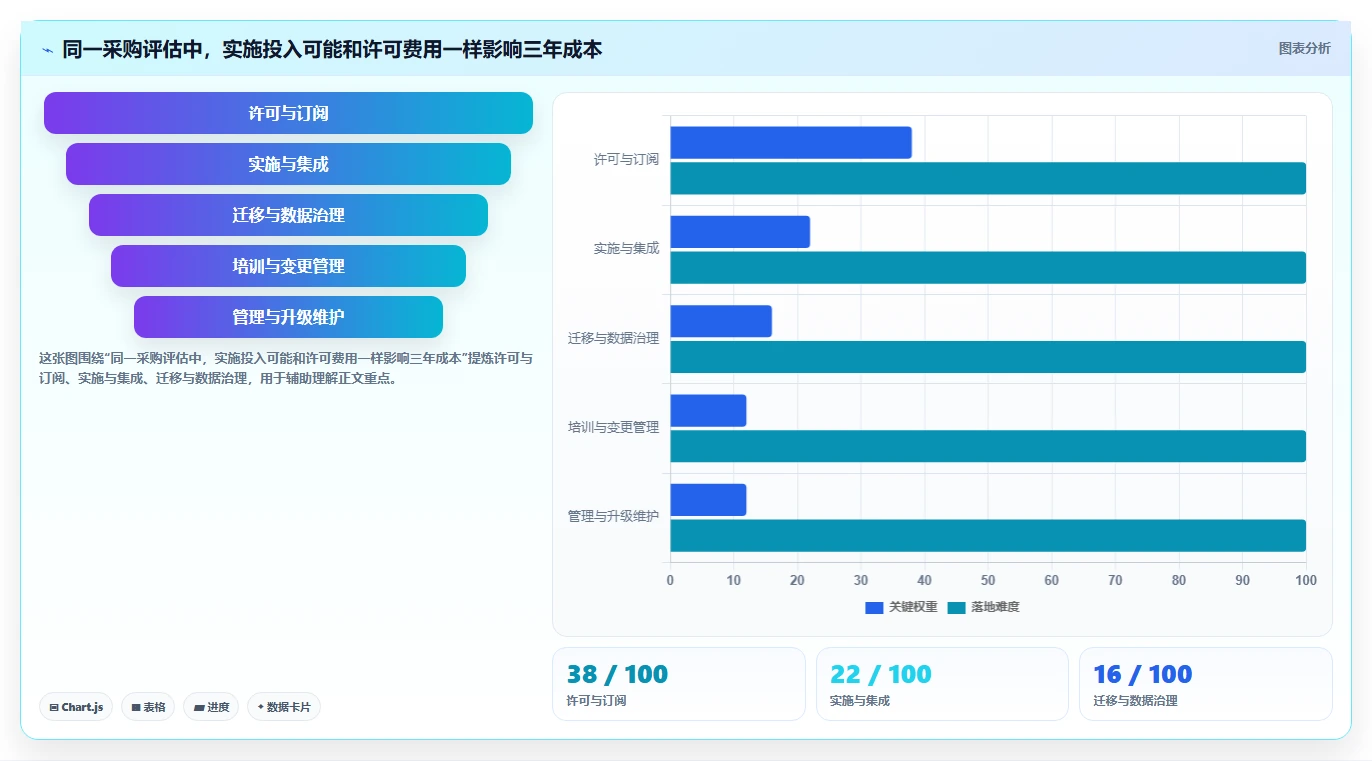The height and width of the screenshot is (761, 1372).
Task: Click the 许可与订阅 y-axis label
Action: click(x=626, y=159)
